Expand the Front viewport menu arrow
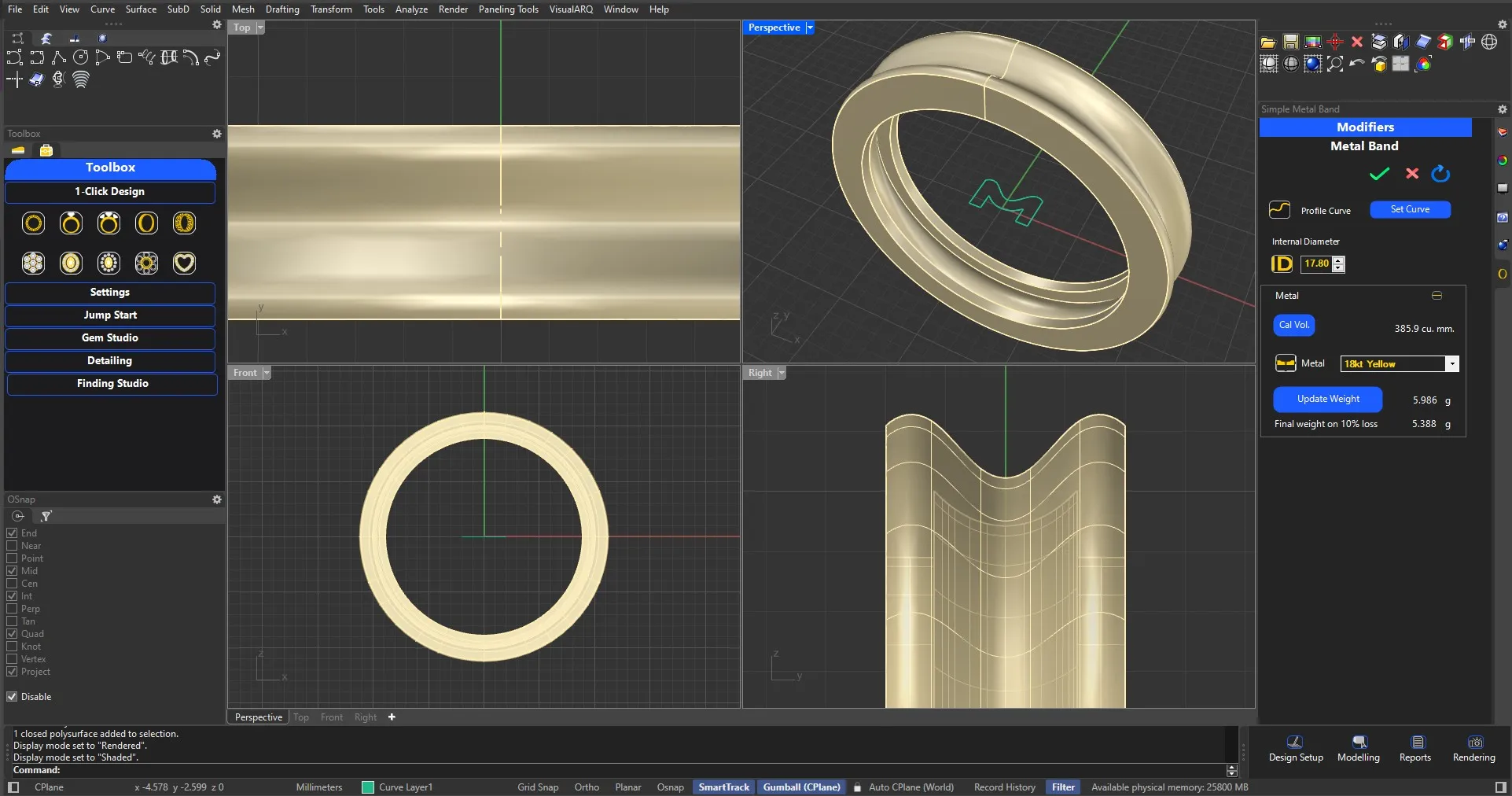 (x=267, y=373)
